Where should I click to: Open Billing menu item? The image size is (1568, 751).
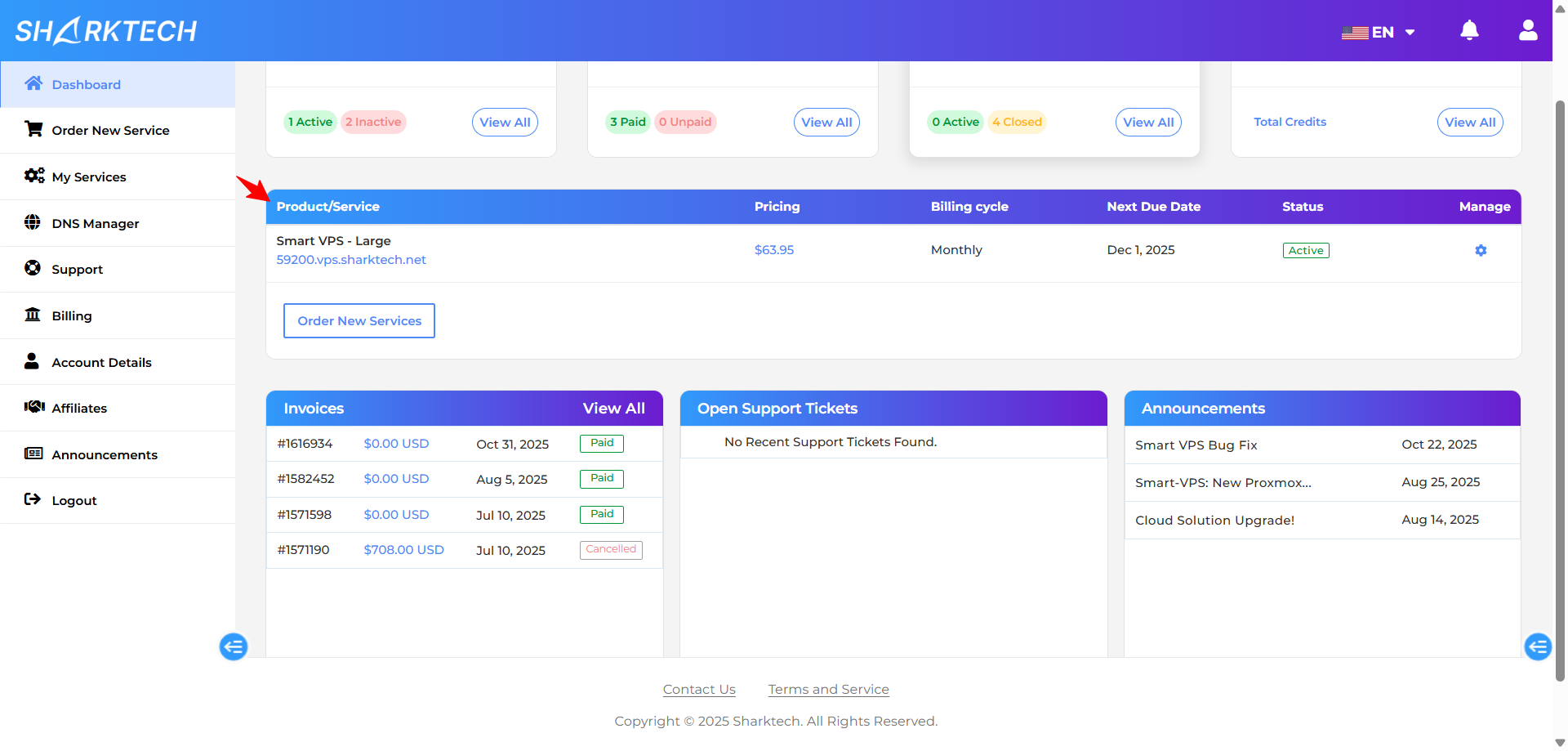click(x=118, y=316)
